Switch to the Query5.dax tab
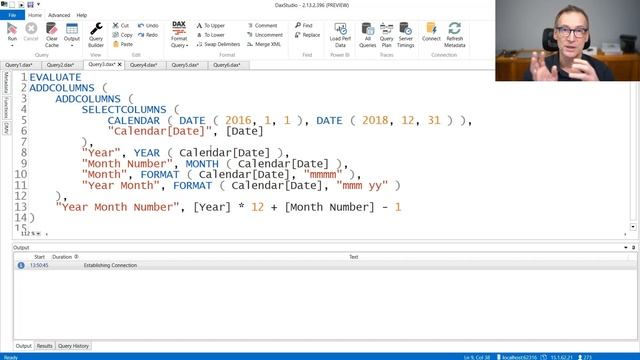Image resolution: width=640 pixels, height=360 pixels. pos(185,65)
